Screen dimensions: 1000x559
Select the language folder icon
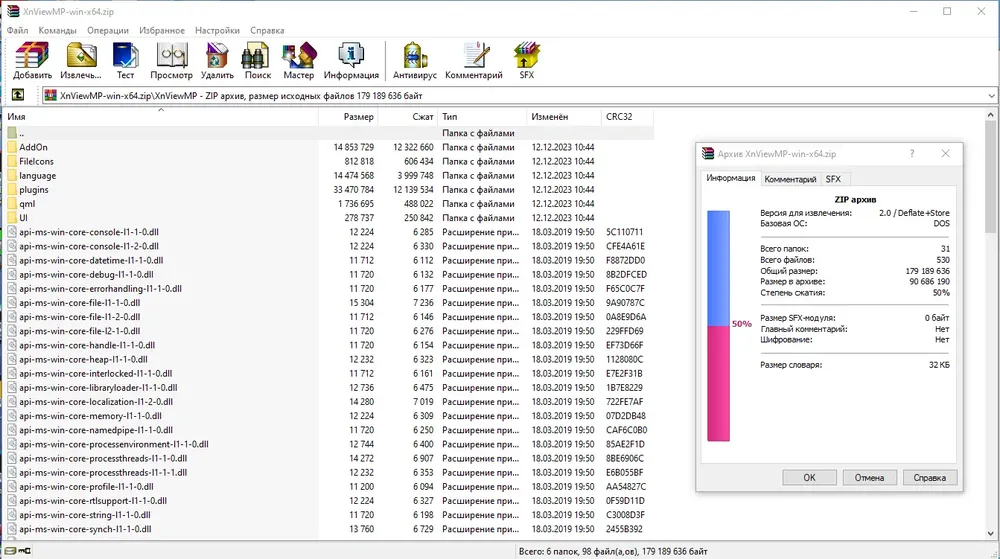click(12, 175)
